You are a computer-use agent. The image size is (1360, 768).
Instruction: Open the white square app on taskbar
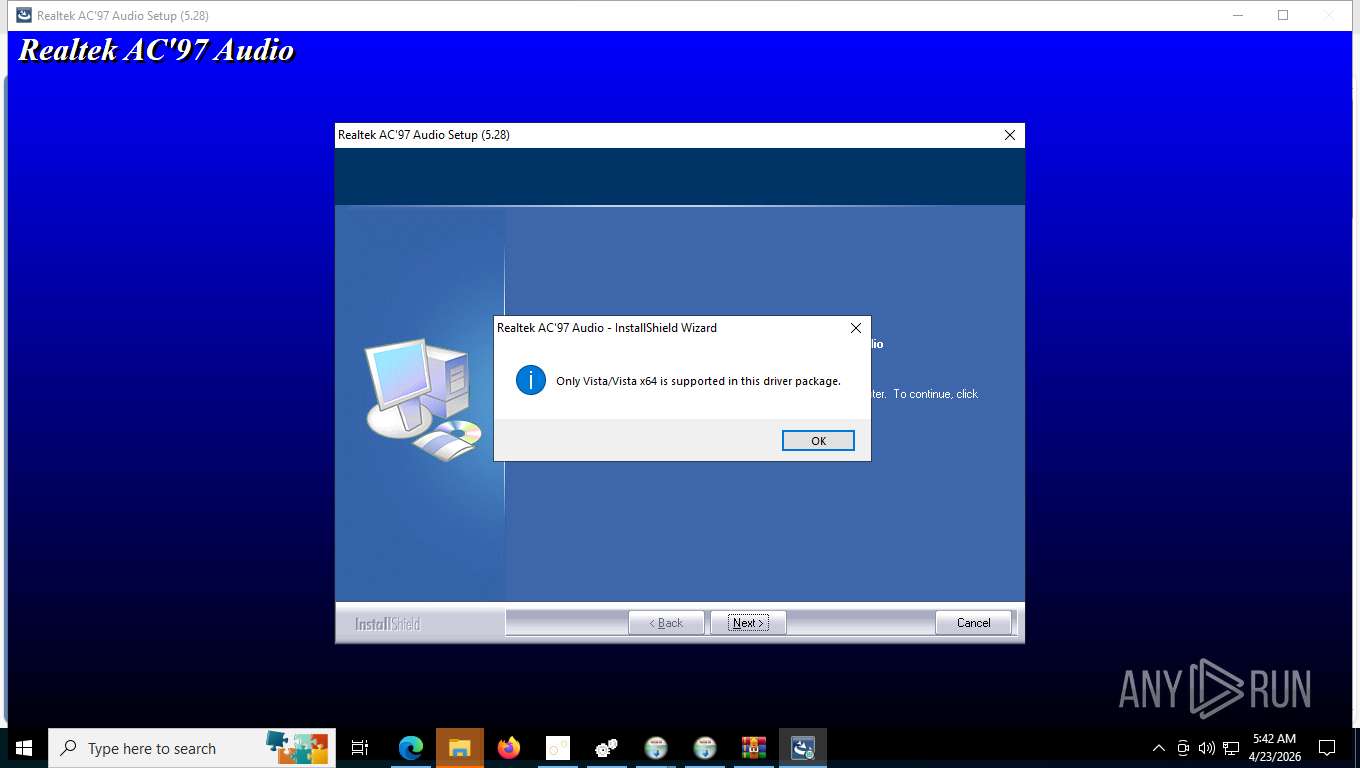(557, 748)
